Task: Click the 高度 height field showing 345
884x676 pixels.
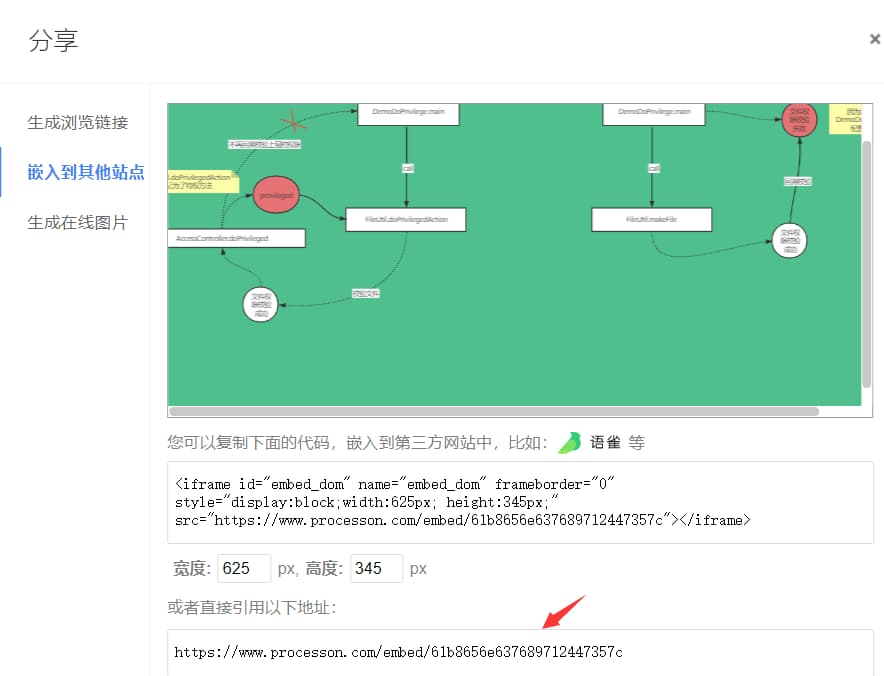Action: point(376,568)
